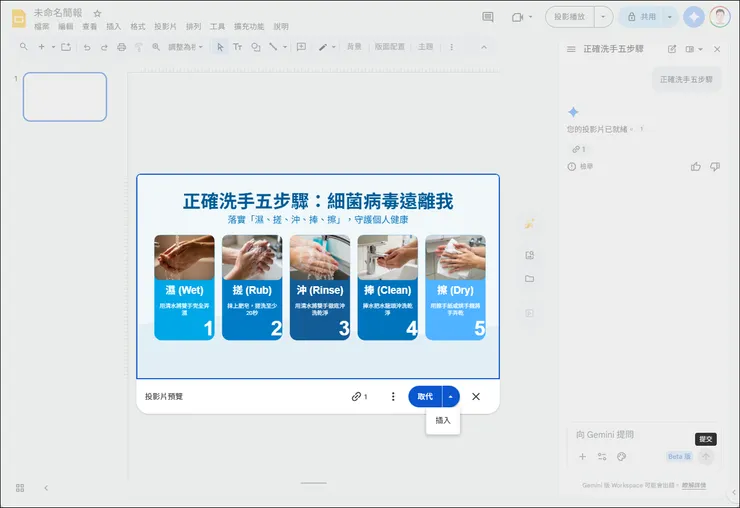Screen dimensions: 740x508
Task: Click the undo arrow icon
Action: click(87, 47)
